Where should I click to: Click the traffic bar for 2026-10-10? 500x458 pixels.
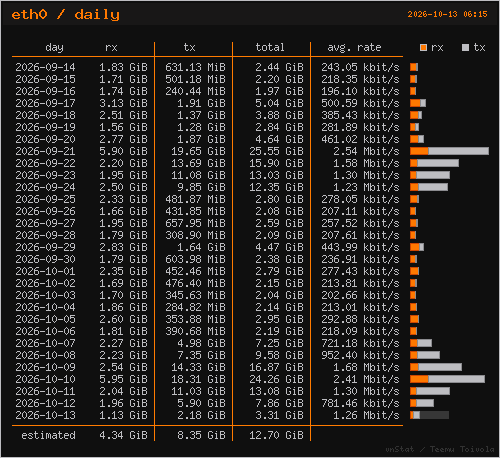click(447, 379)
